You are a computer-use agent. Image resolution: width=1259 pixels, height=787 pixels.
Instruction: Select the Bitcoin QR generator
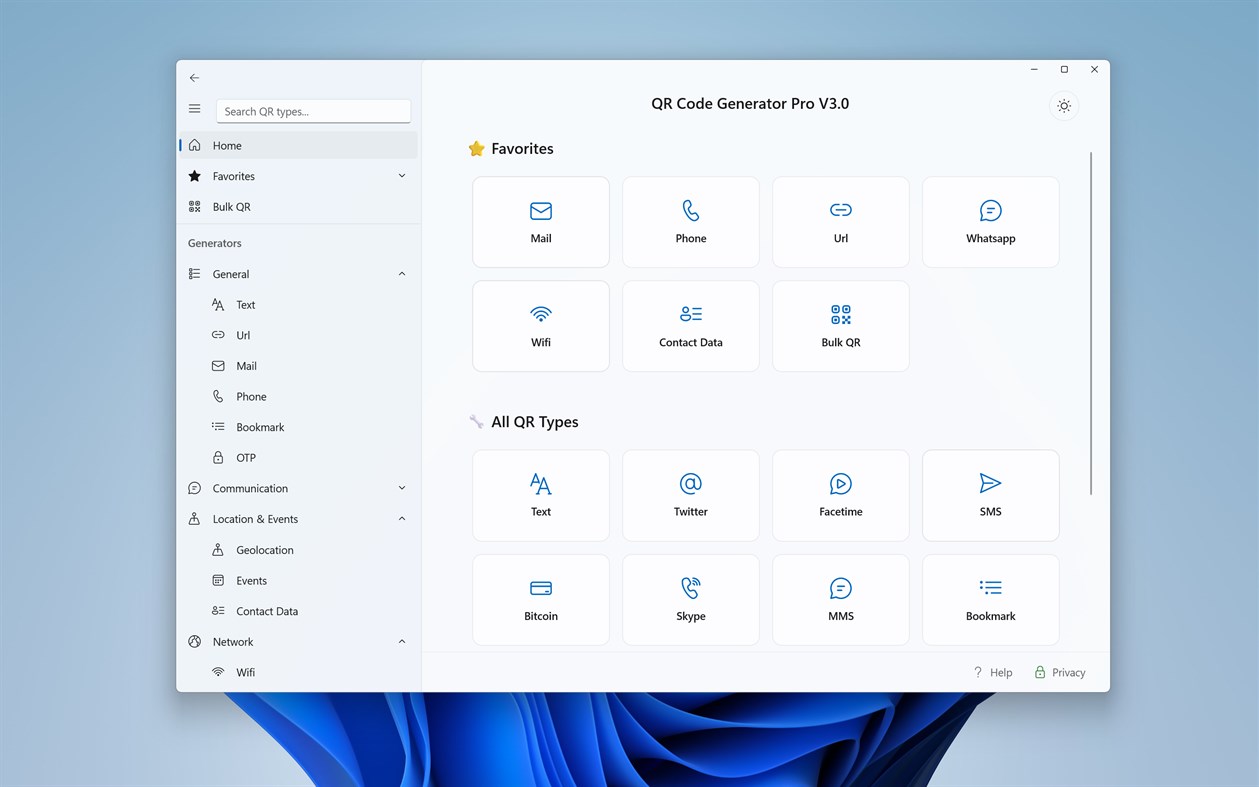coord(540,599)
